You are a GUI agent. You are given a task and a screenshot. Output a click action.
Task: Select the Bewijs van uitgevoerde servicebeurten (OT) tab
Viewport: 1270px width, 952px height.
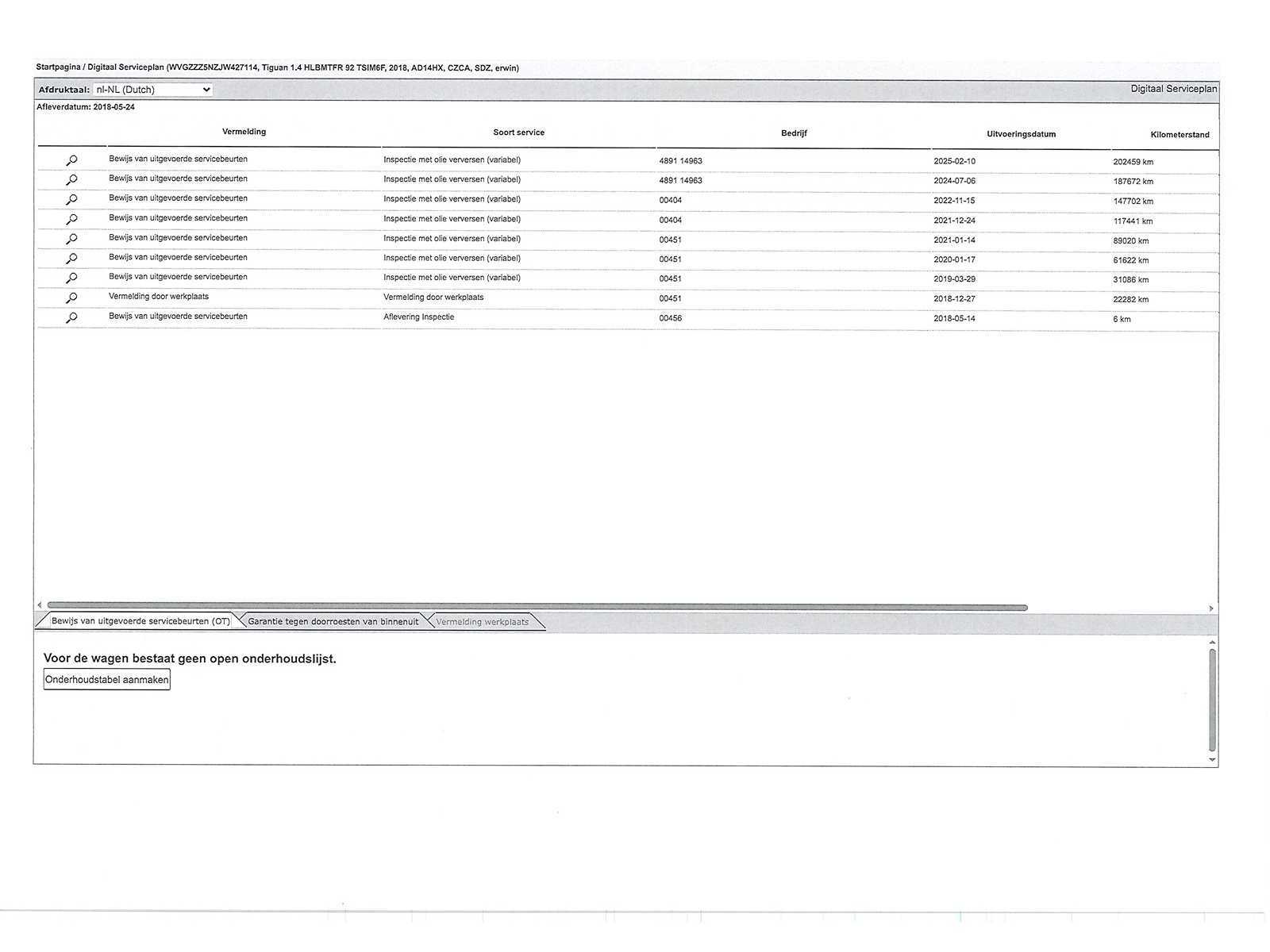[140, 621]
